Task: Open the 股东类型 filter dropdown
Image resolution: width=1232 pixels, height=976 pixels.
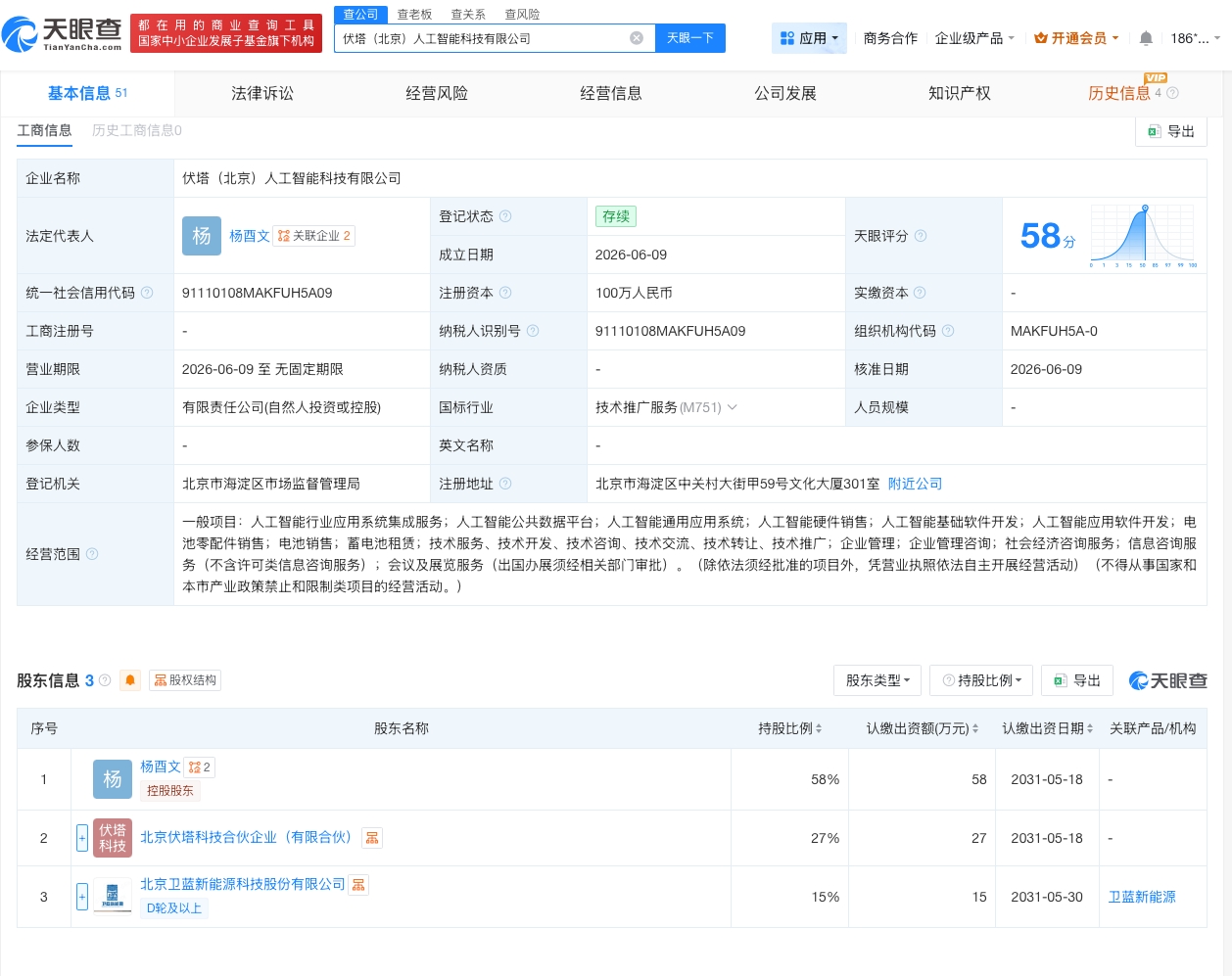Action: (877, 680)
